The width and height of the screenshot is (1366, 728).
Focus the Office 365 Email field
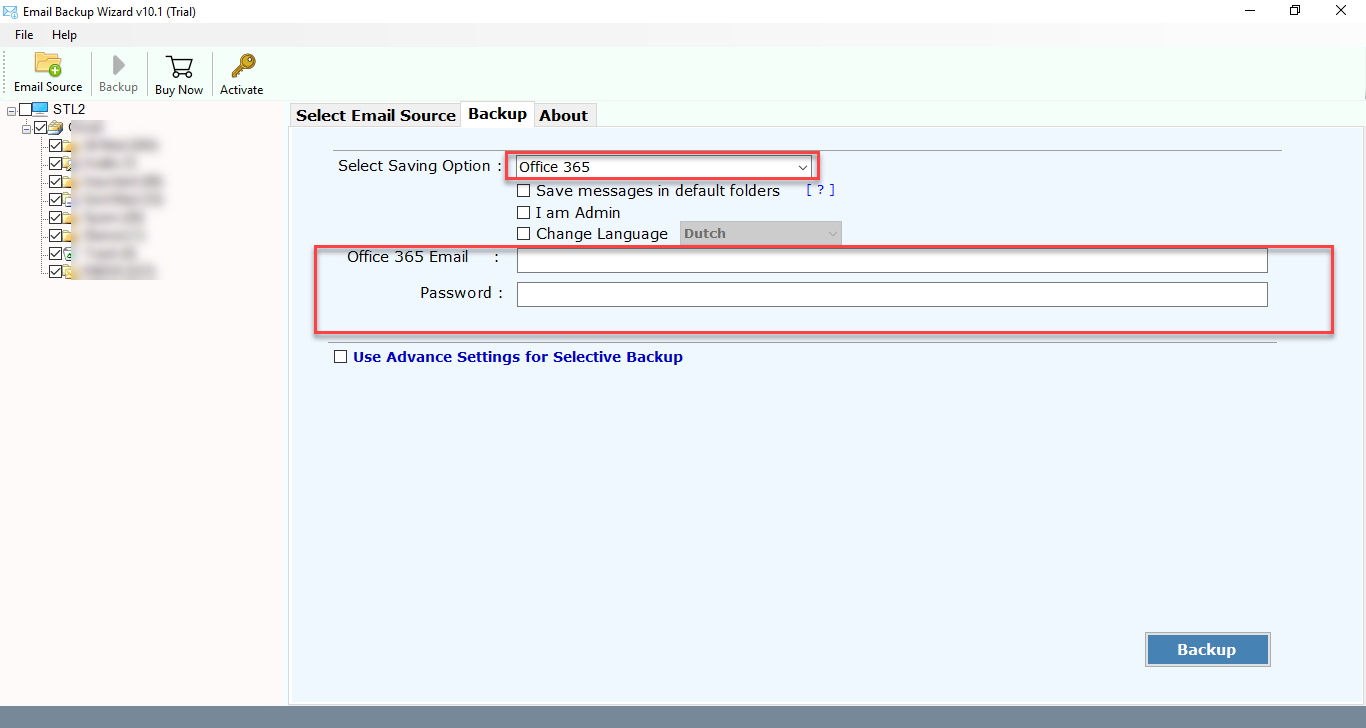892,260
